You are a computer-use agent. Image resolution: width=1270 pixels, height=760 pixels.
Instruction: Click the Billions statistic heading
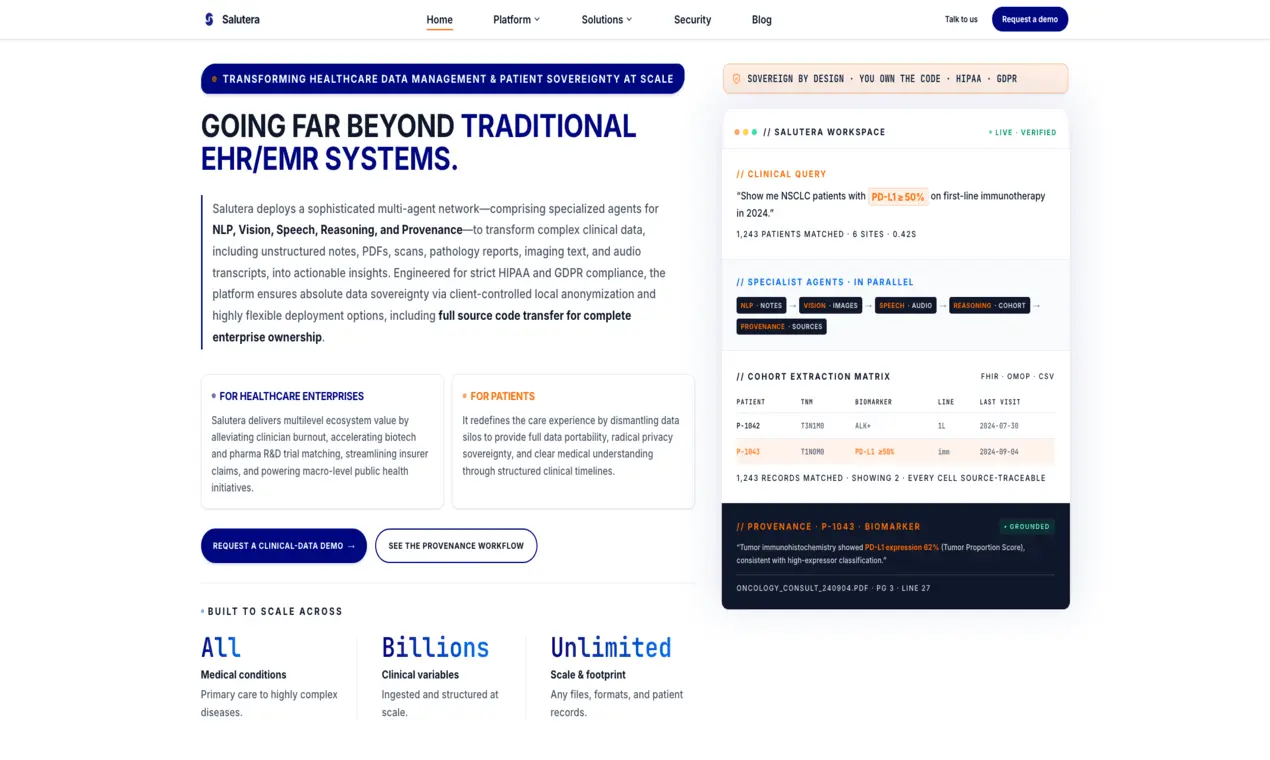point(435,647)
